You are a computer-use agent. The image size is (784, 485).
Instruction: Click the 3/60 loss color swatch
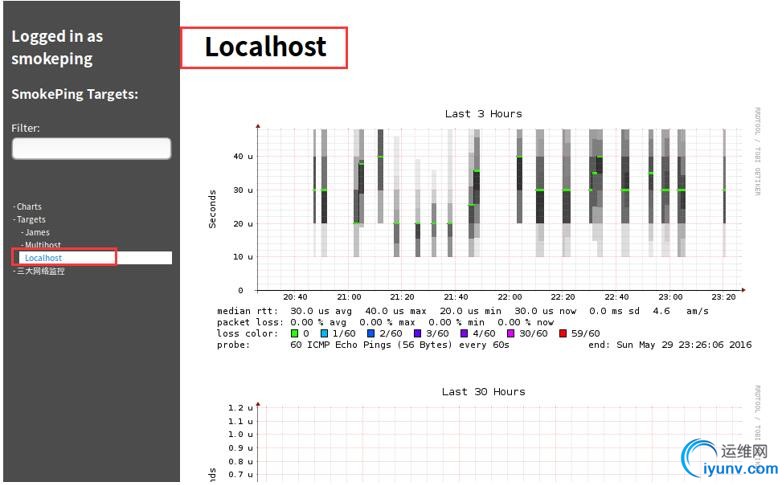click(x=418, y=334)
